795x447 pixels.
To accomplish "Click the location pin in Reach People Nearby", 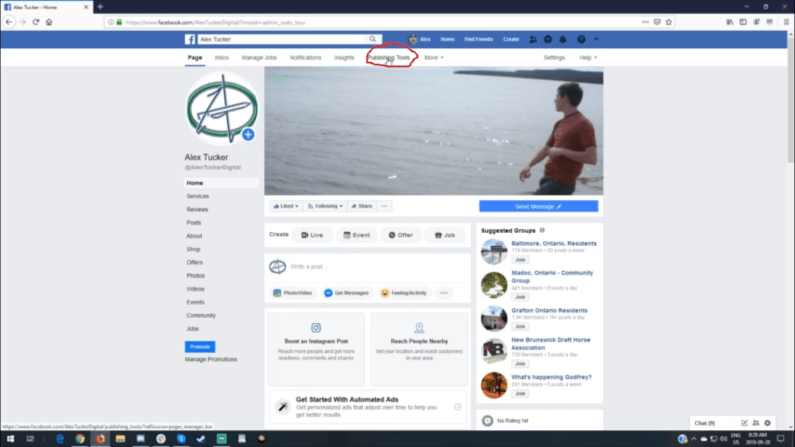I will pyautogui.click(x=419, y=328).
